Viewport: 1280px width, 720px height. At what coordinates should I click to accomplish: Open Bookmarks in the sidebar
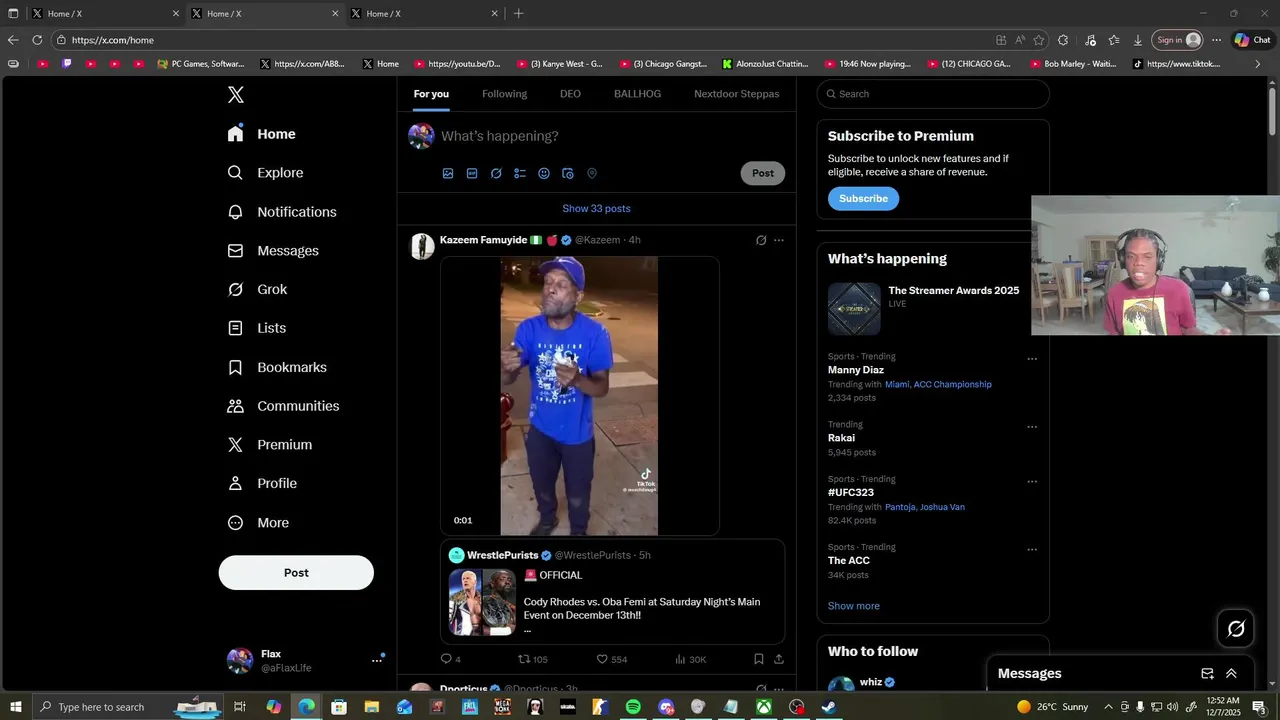(277, 367)
